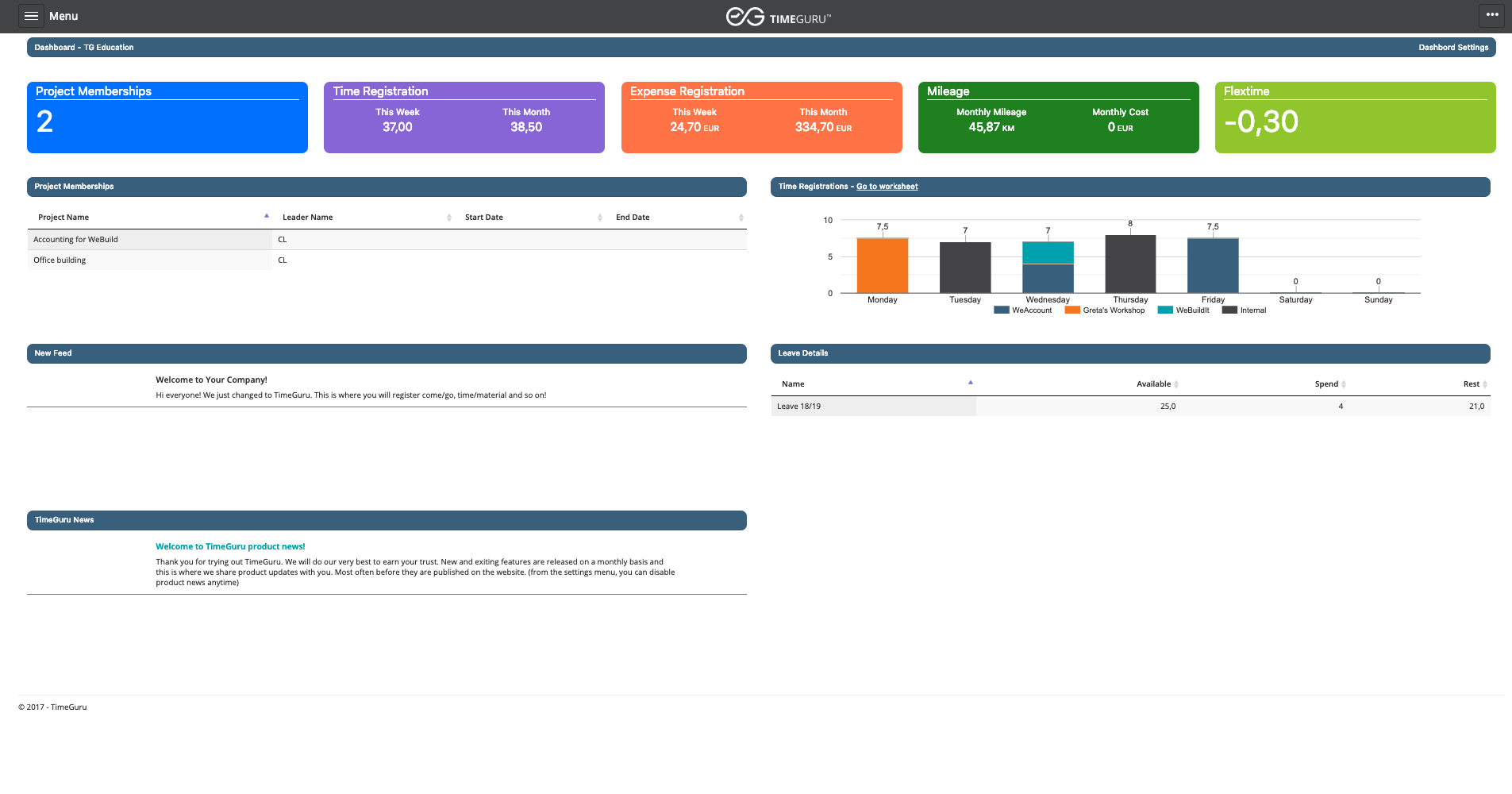Open the purple Time Registration card
Viewport: 1512px width, 794px height.
(x=464, y=118)
